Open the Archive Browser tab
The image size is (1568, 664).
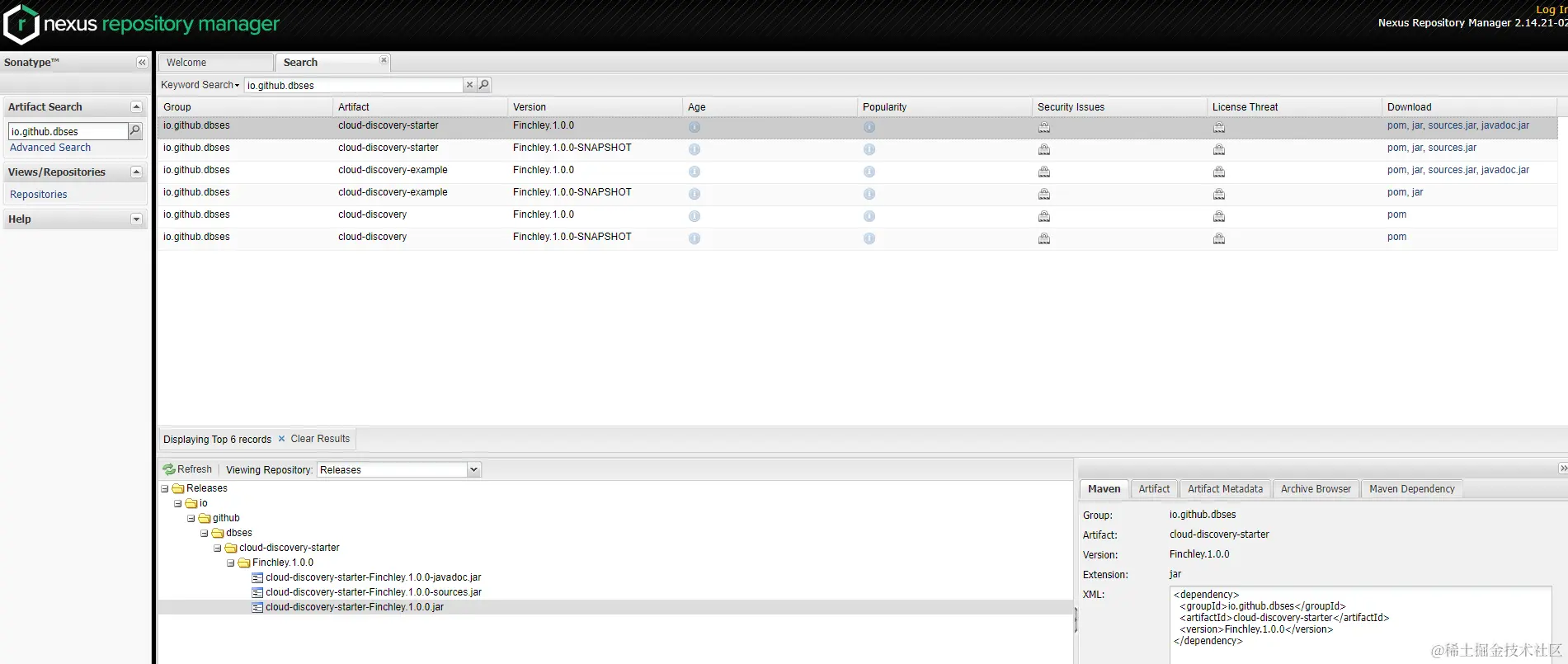(1316, 489)
